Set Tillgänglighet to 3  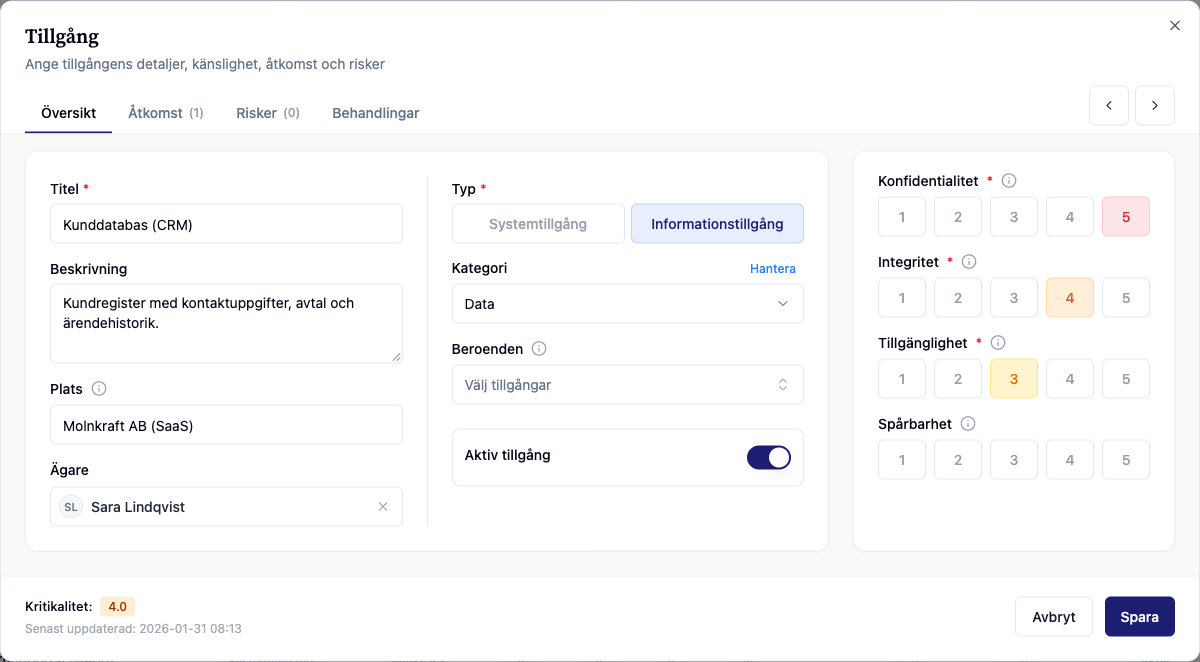[1014, 379]
